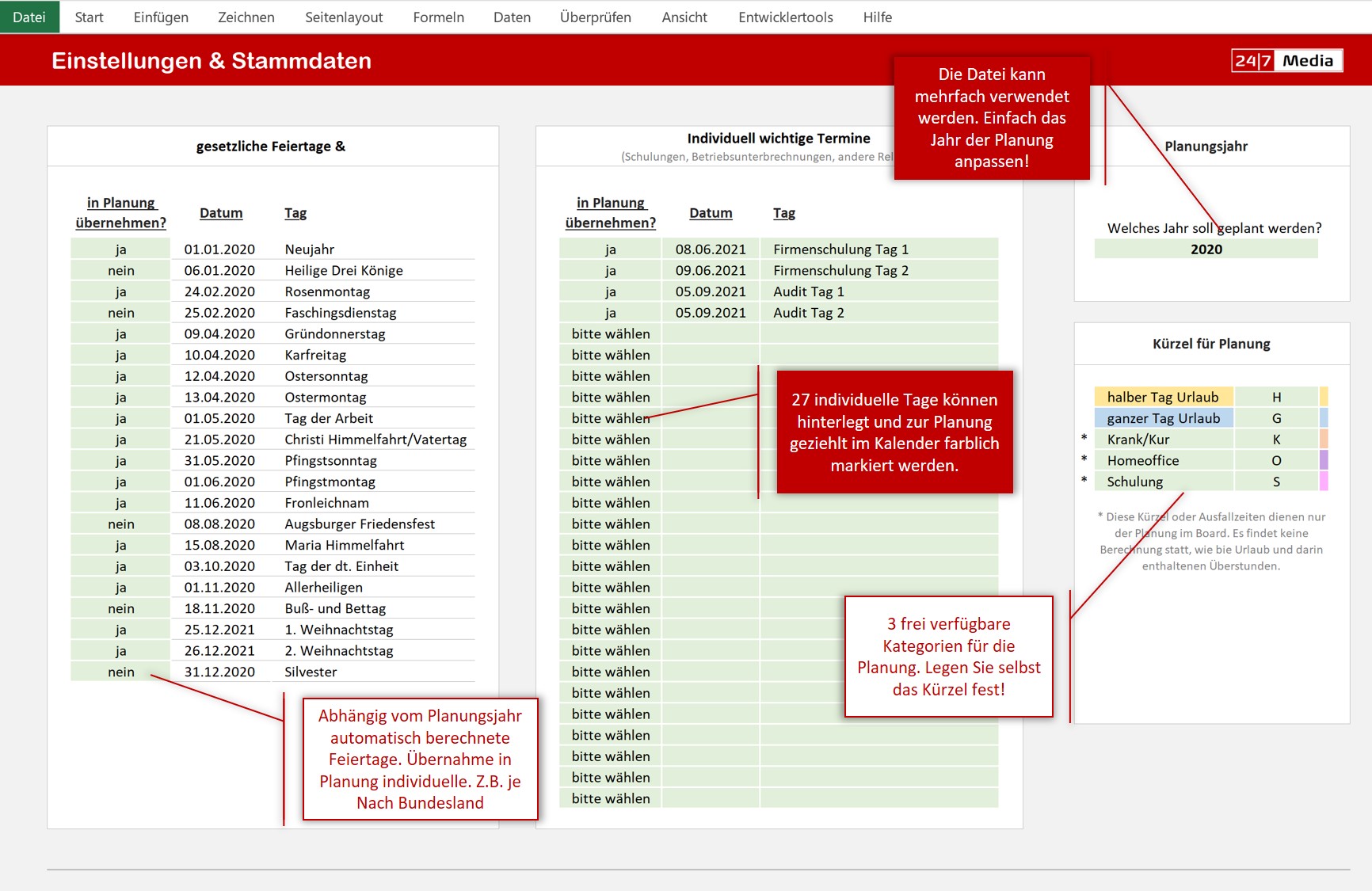Open the Entwicklertools tab
Viewport: 1372px width, 891px height.
(x=785, y=17)
